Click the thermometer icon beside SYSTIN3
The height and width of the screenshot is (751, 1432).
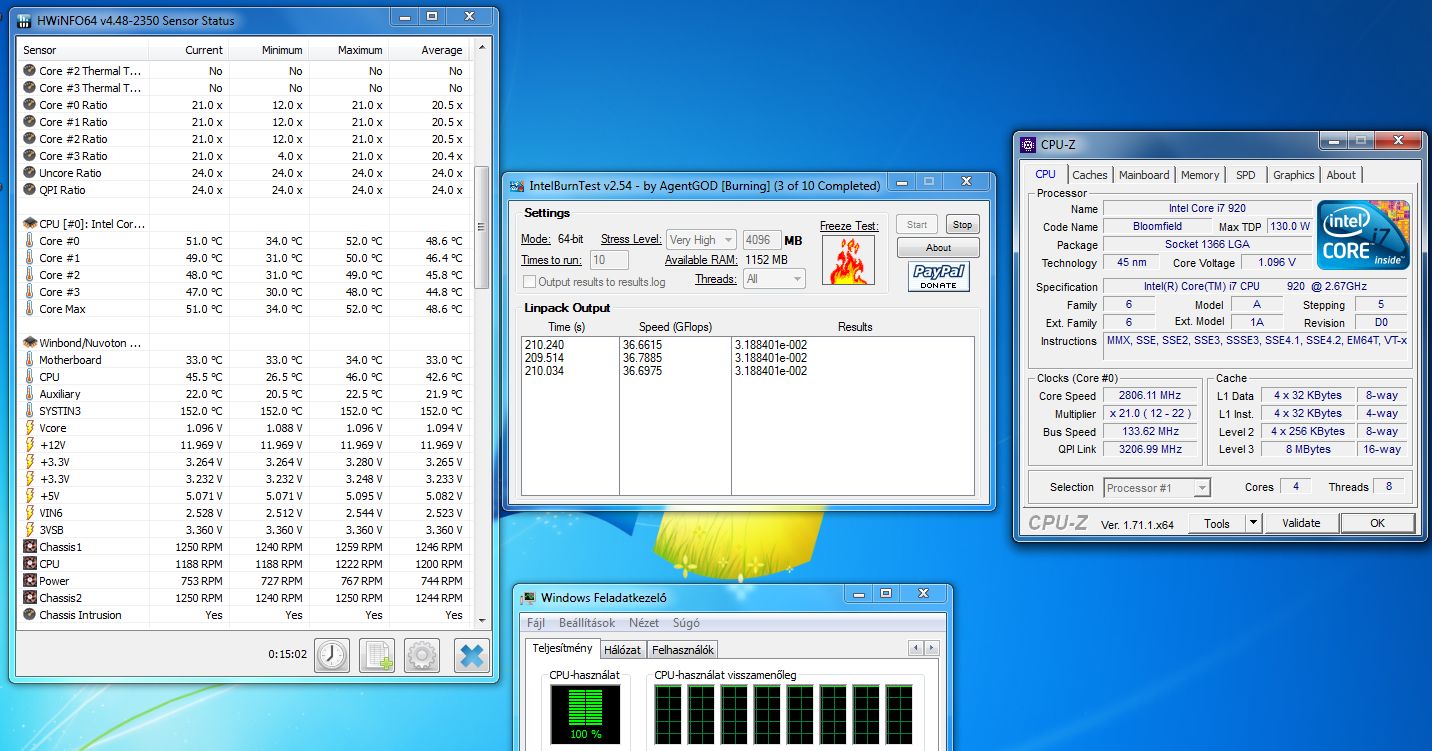point(29,411)
